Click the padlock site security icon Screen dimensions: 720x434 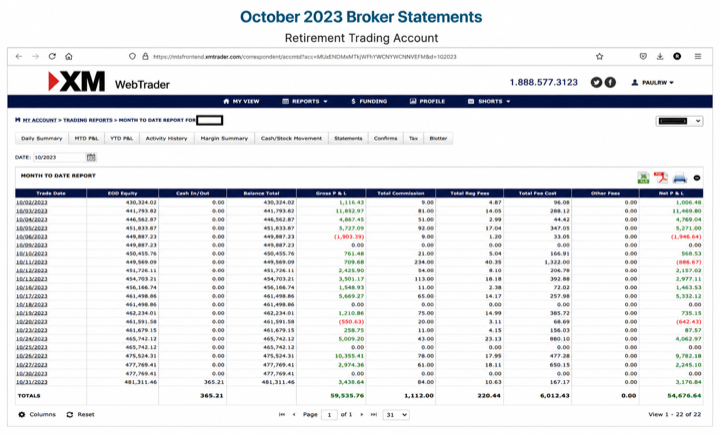[x=145, y=56]
